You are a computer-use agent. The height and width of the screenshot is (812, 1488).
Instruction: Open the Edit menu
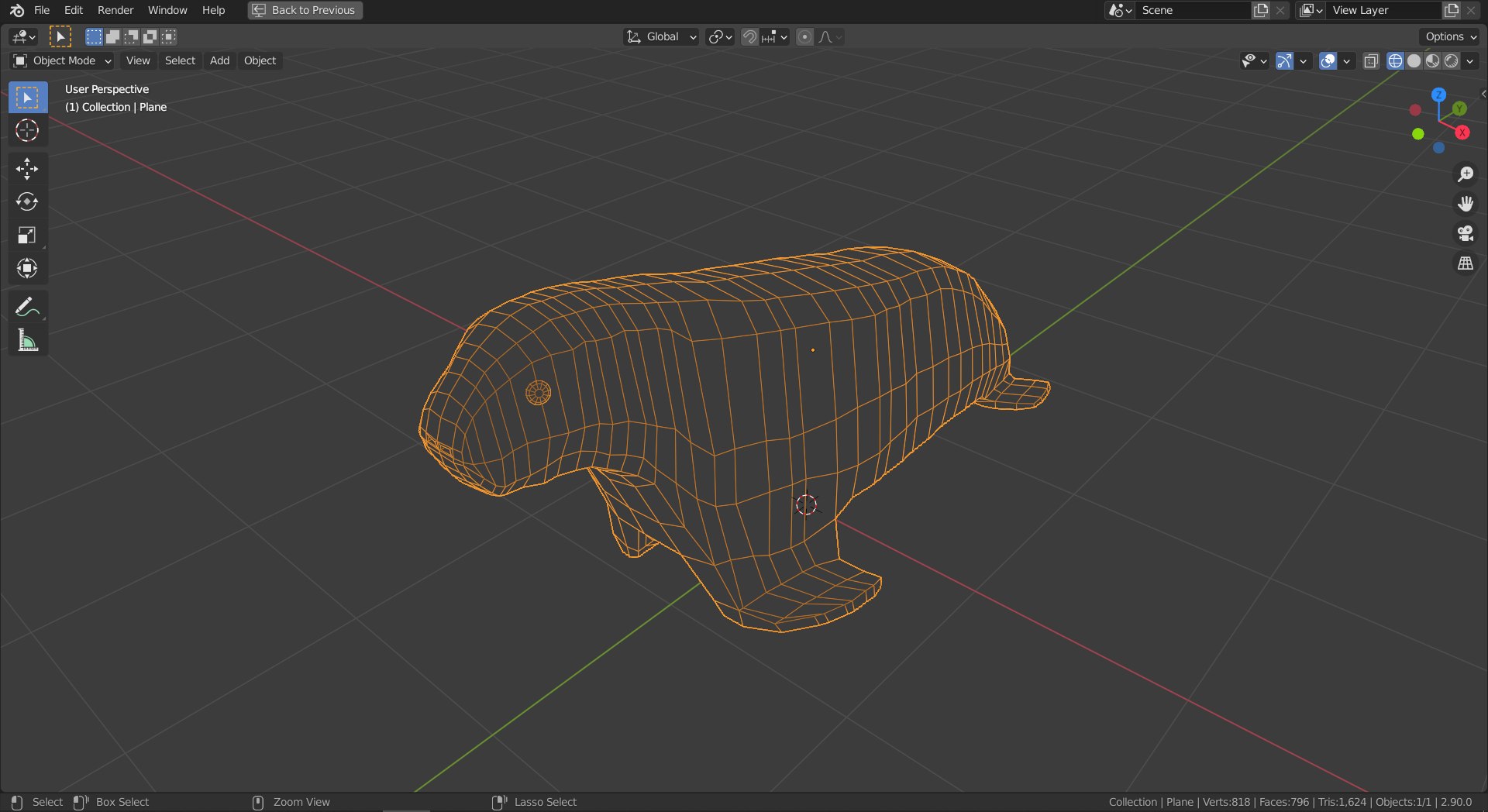click(x=74, y=10)
